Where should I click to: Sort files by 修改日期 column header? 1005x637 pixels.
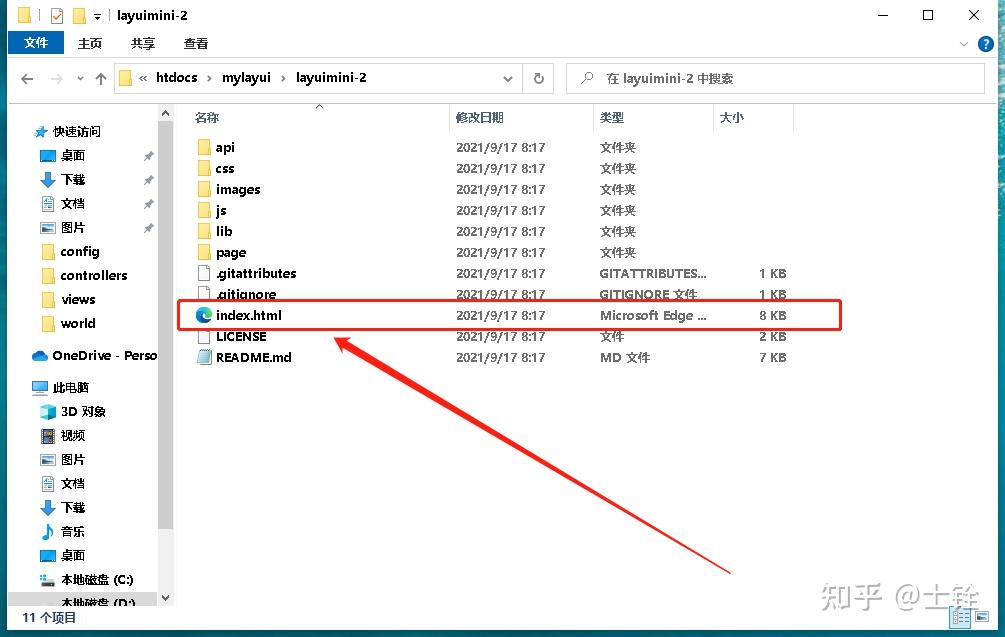(x=479, y=117)
